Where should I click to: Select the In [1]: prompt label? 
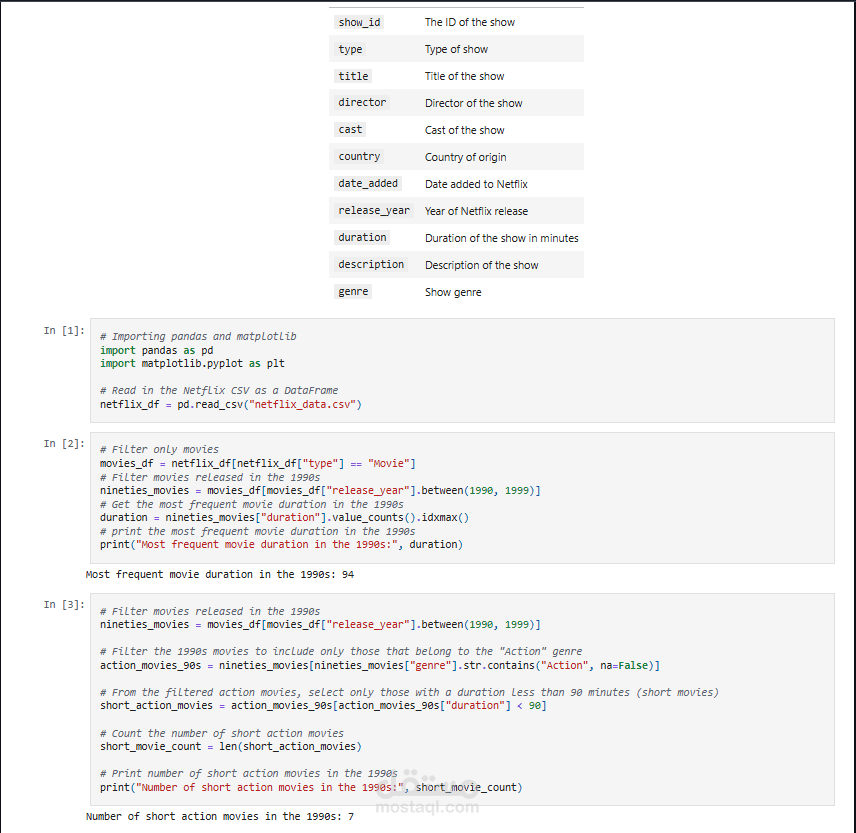pos(64,331)
